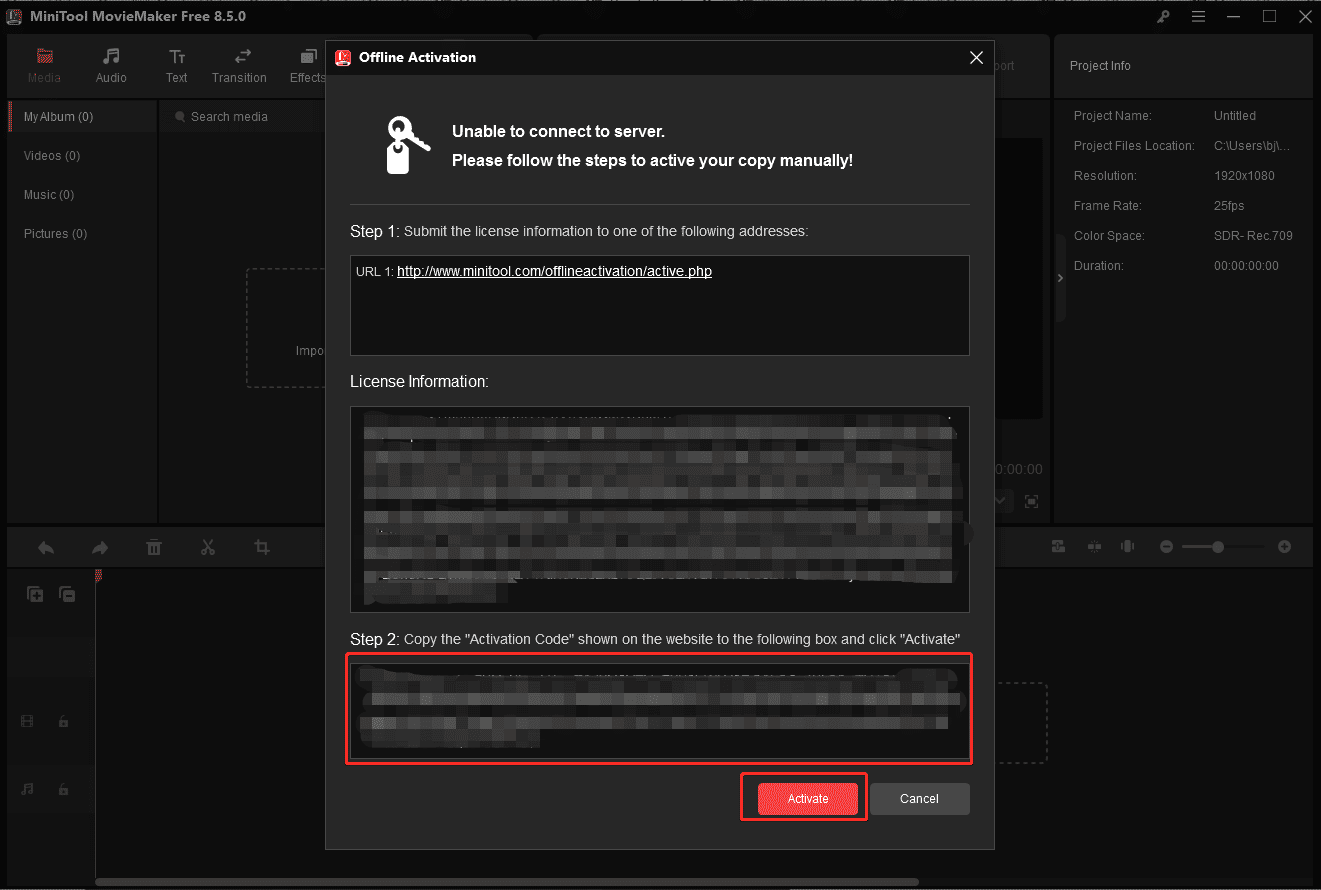1321x890 pixels.
Task: Collapse the right panel using the chevron
Action: [1060, 278]
